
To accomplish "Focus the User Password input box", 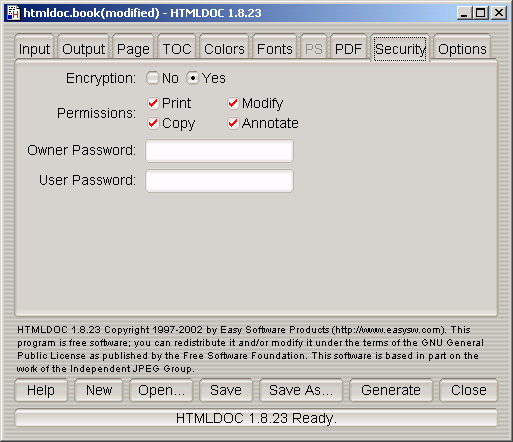I will point(219,181).
